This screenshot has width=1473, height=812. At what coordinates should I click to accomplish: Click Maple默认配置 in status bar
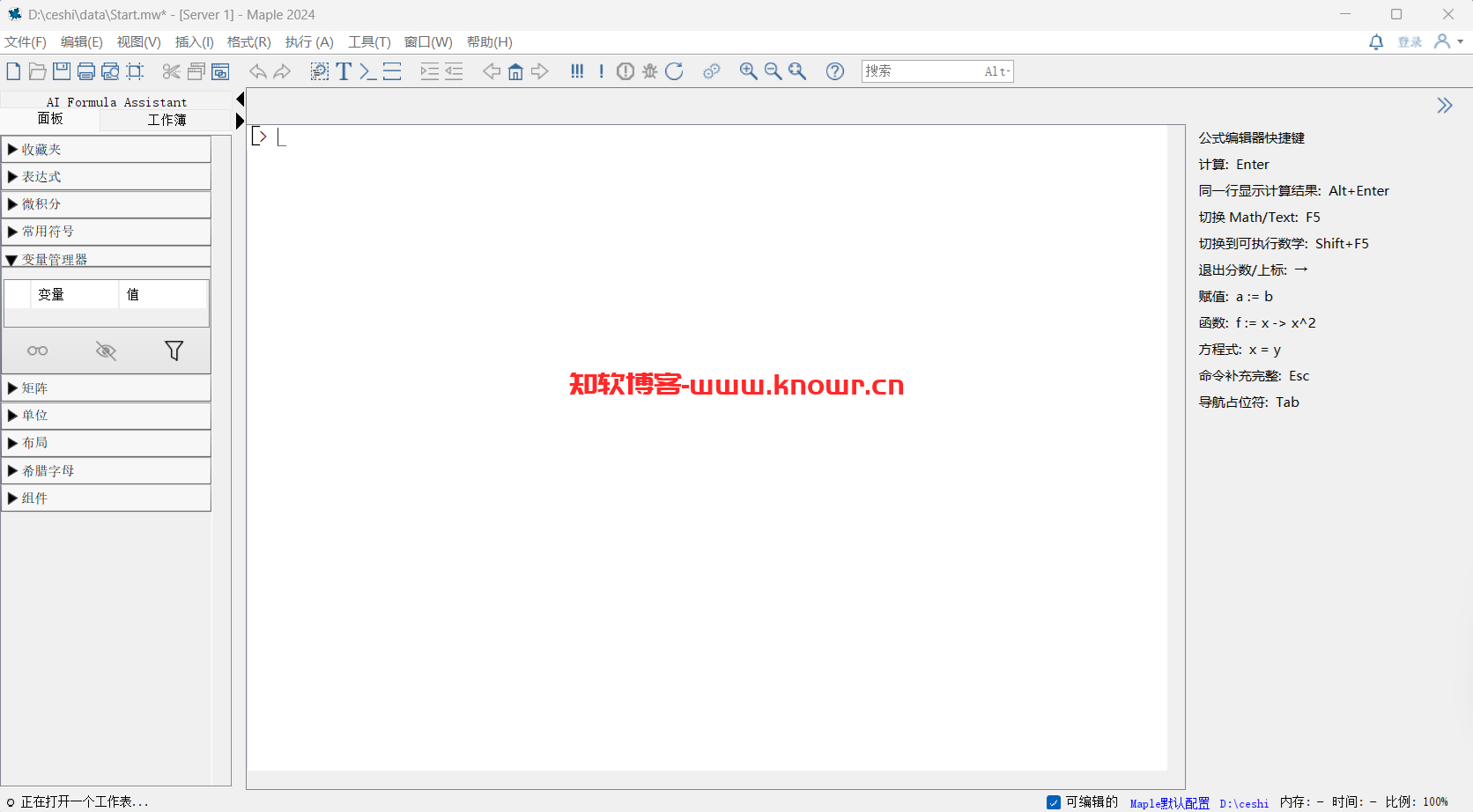(x=1169, y=803)
